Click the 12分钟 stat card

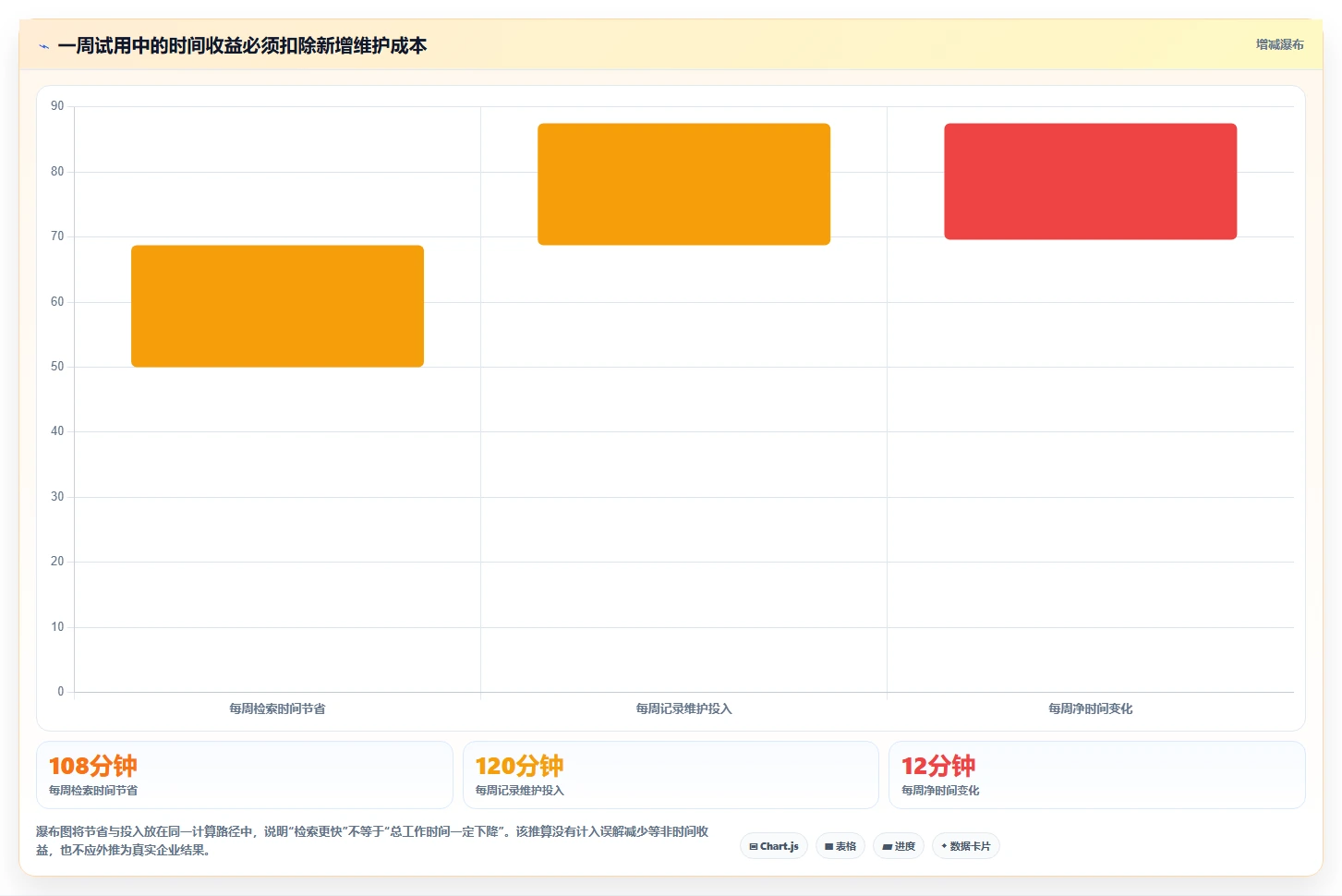coord(1097,775)
